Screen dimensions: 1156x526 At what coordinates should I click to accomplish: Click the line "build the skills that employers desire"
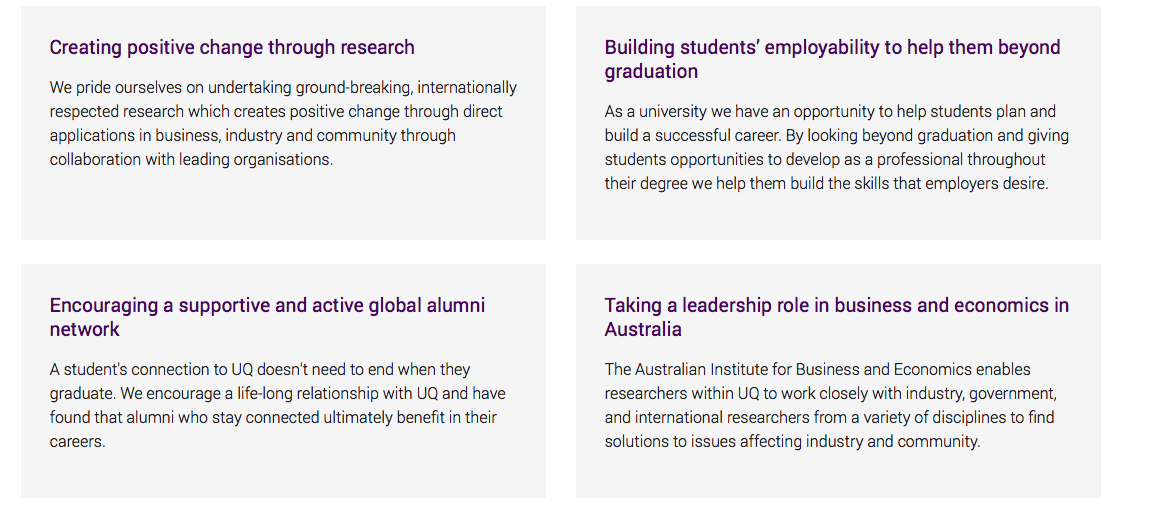pyautogui.click(x=919, y=184)
